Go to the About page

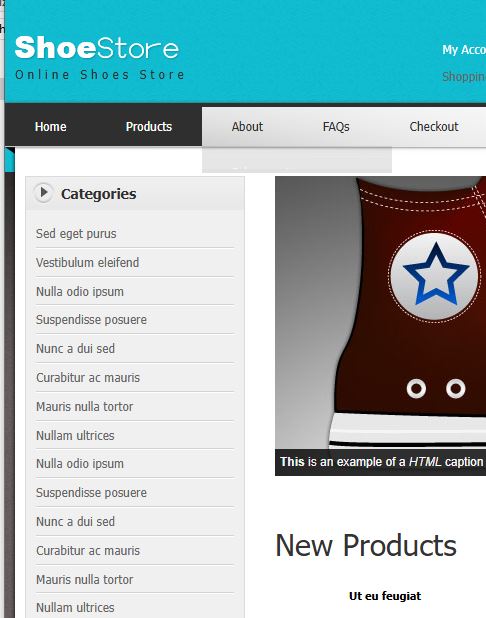pyautogui.click(x=247, y=127)
